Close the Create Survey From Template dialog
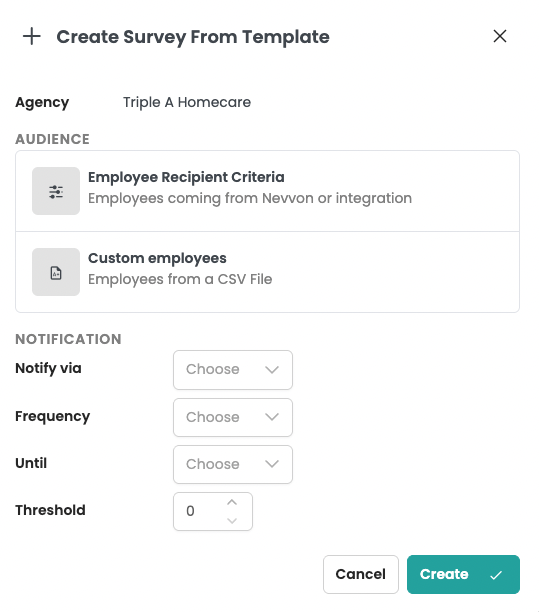 coord(500,36)
